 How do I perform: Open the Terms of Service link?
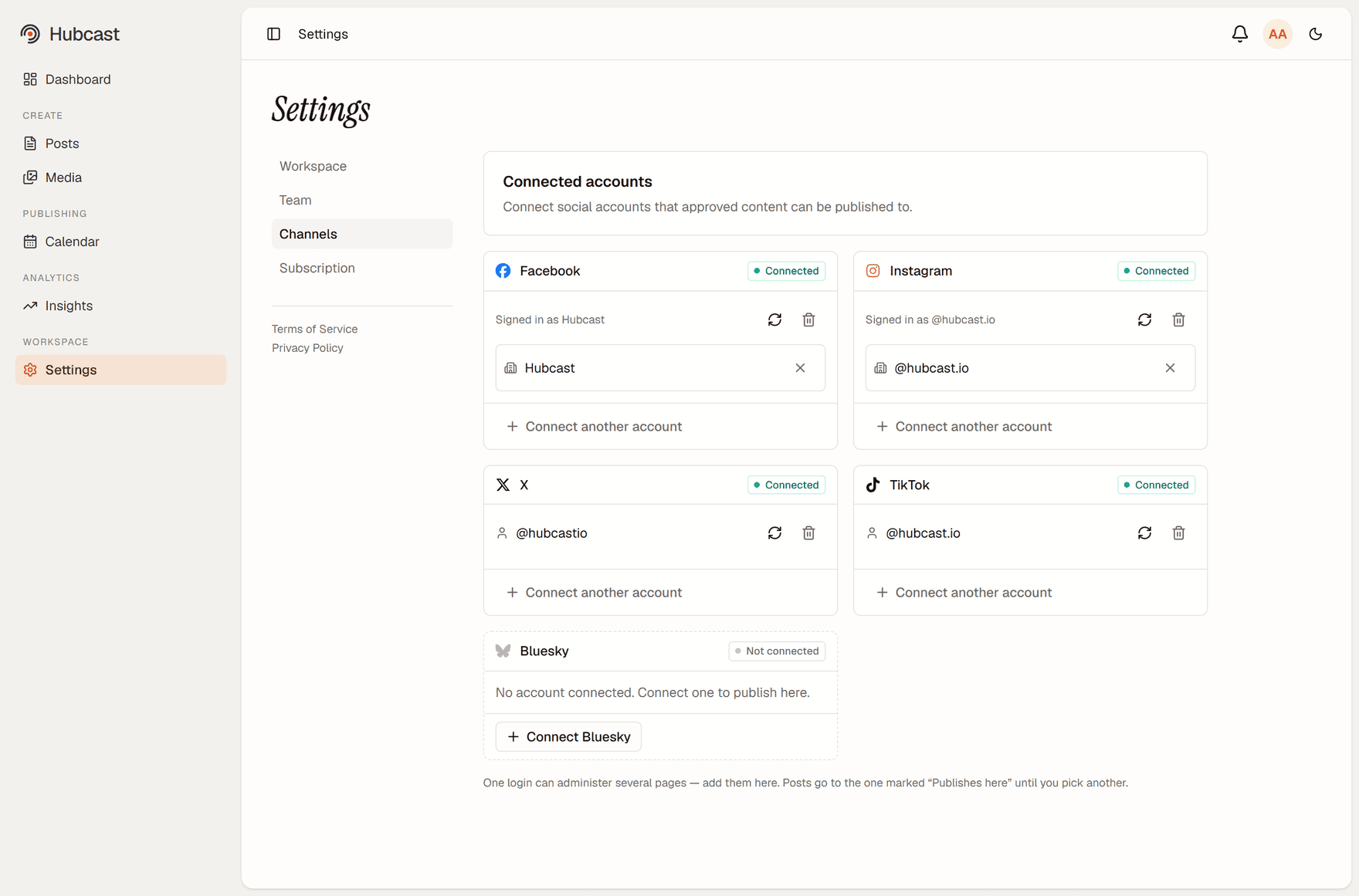pyautogui.click(x=314, y=329)
